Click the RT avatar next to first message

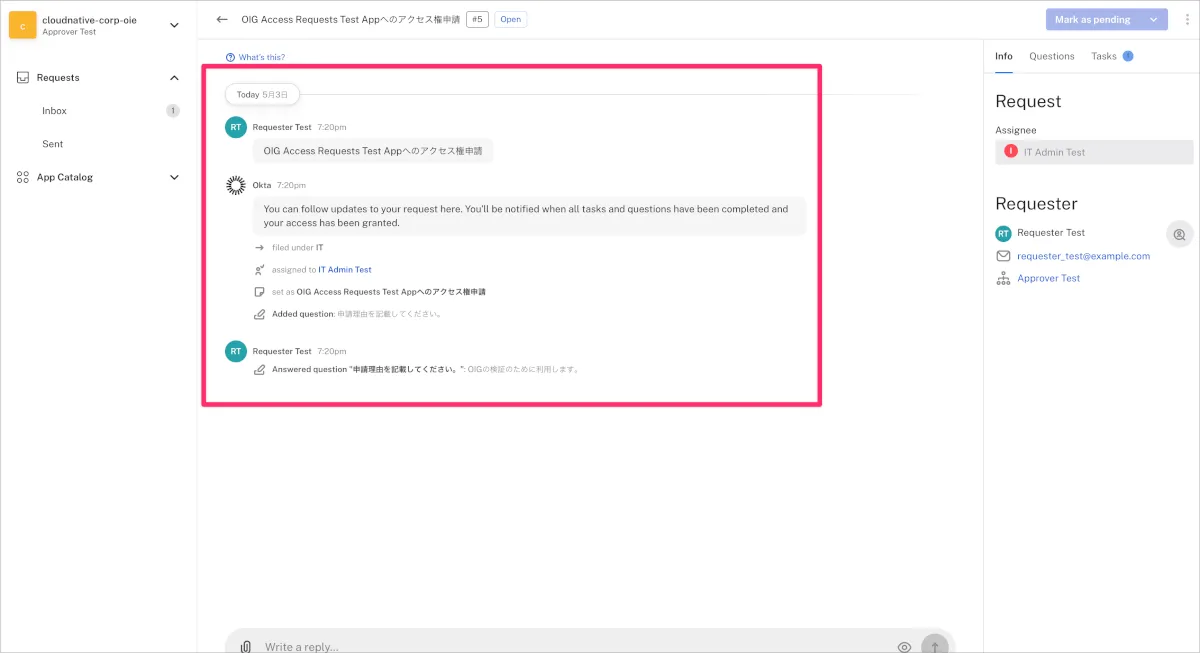[236, 127]
